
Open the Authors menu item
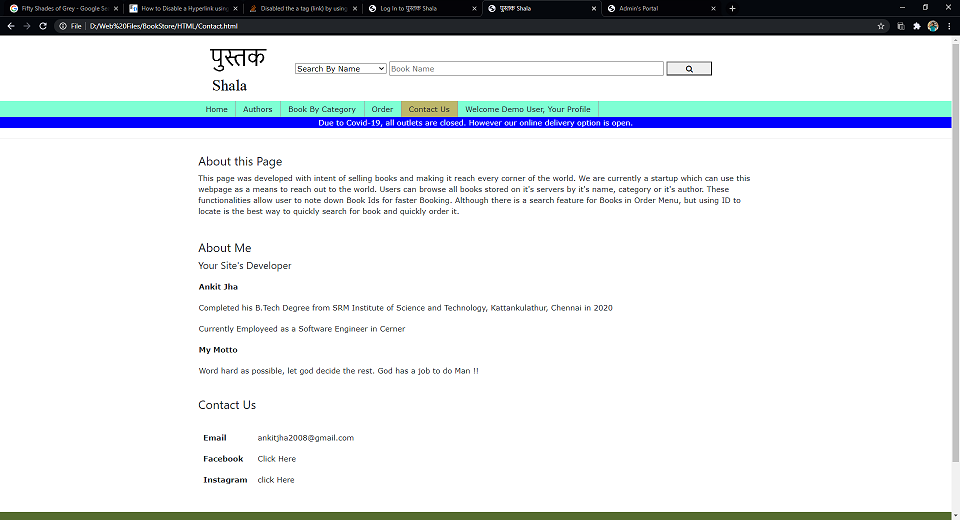(x=258, y=109)
